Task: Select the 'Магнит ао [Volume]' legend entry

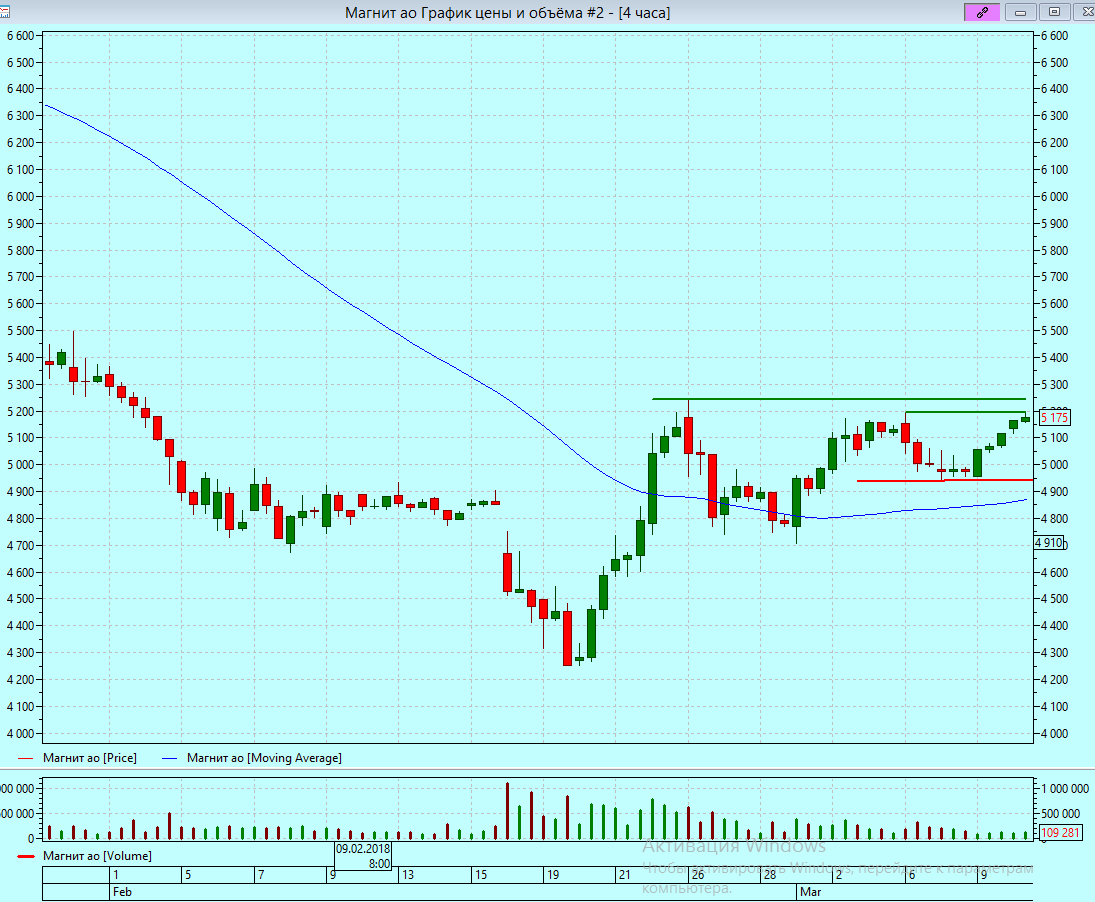Action: [97, 855]
